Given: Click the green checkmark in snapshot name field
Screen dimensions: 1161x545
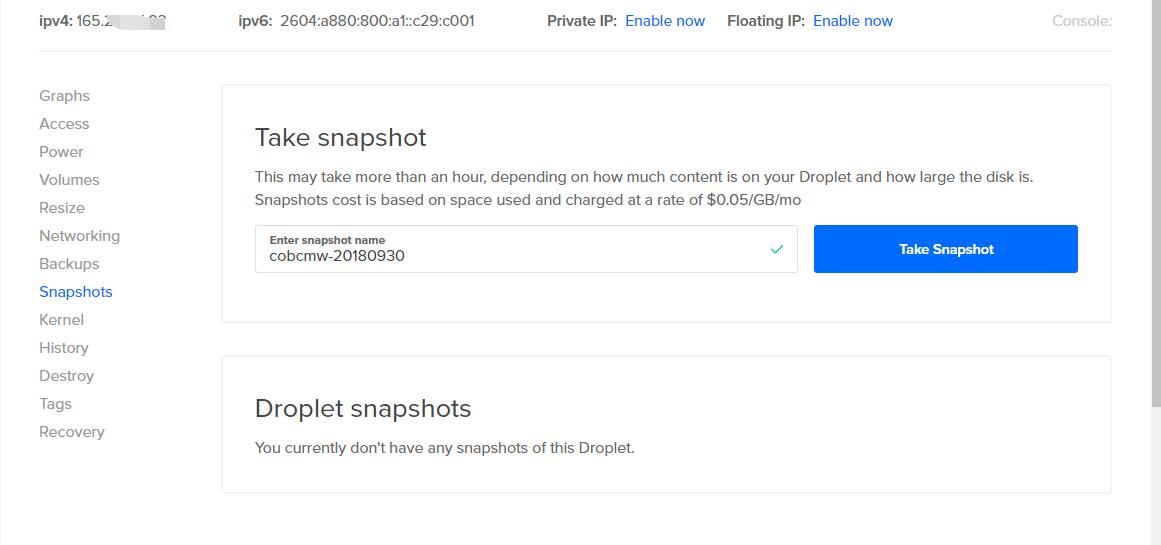Looking at the screenshot, I should (777, 249).
